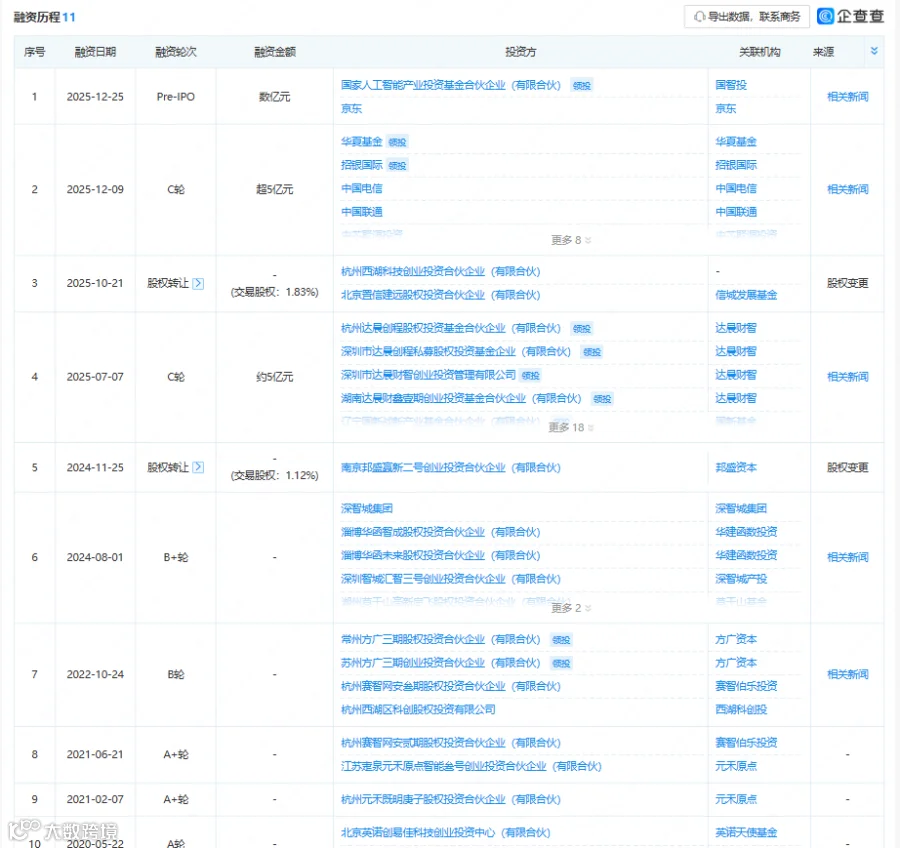The height and width of the screenshot is (848, 900).
Task: Open 中国电信 investor link
Action: [362, 188]
